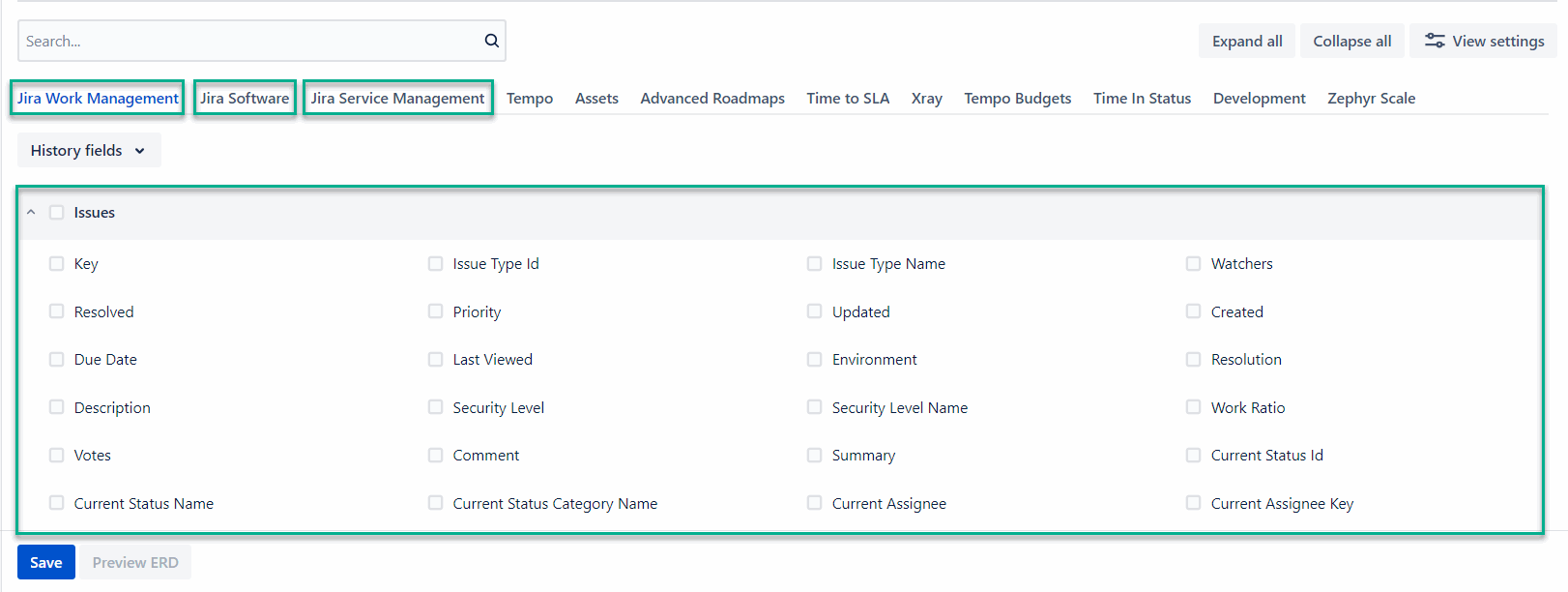Click the Collapse all button
Viewport: 1568px width, 592px height.
[1351, 42]
